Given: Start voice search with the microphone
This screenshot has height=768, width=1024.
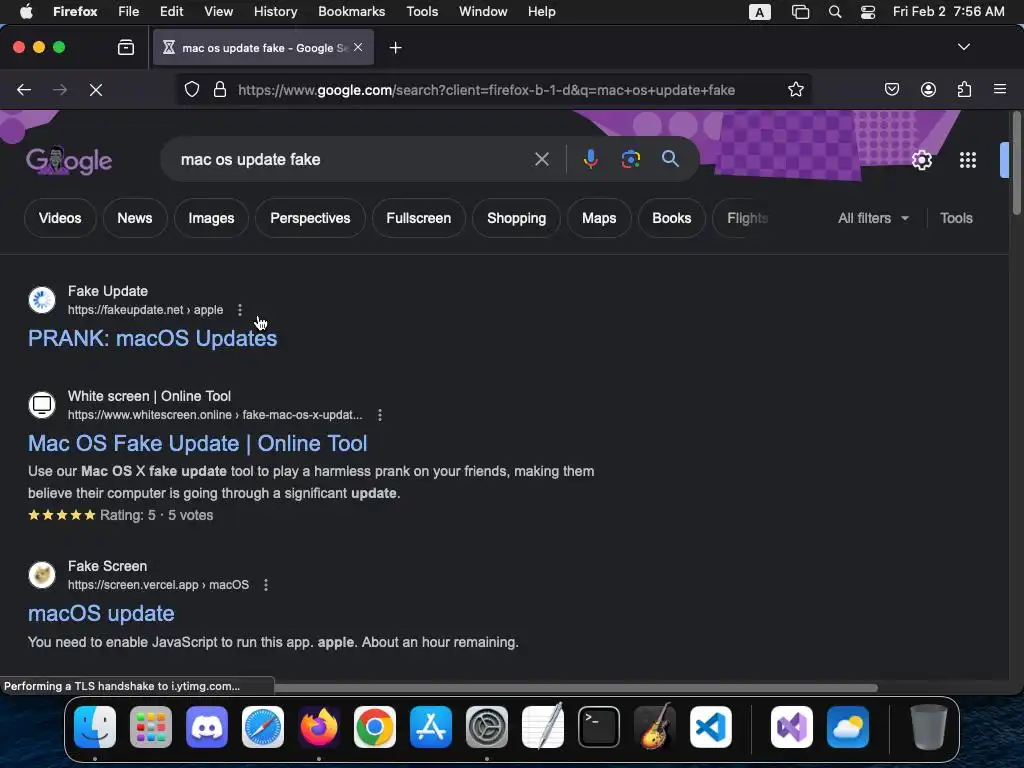Looking at the screenshot, I should (590, 159).
